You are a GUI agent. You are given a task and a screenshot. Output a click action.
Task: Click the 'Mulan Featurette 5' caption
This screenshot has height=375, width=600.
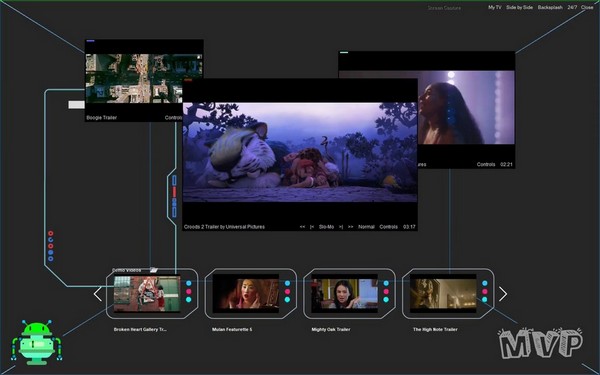pyautogui.click(x=232, y=329)
